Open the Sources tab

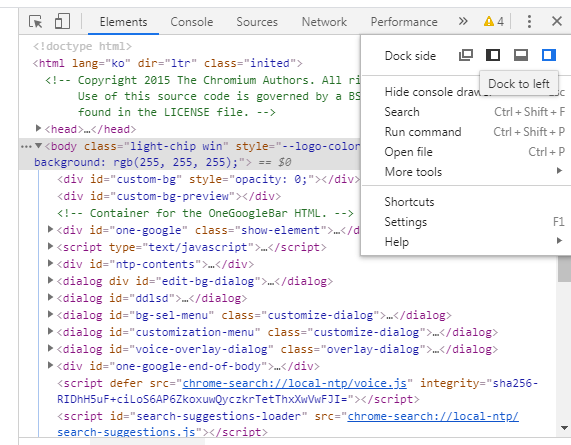[x=257, y=22]
